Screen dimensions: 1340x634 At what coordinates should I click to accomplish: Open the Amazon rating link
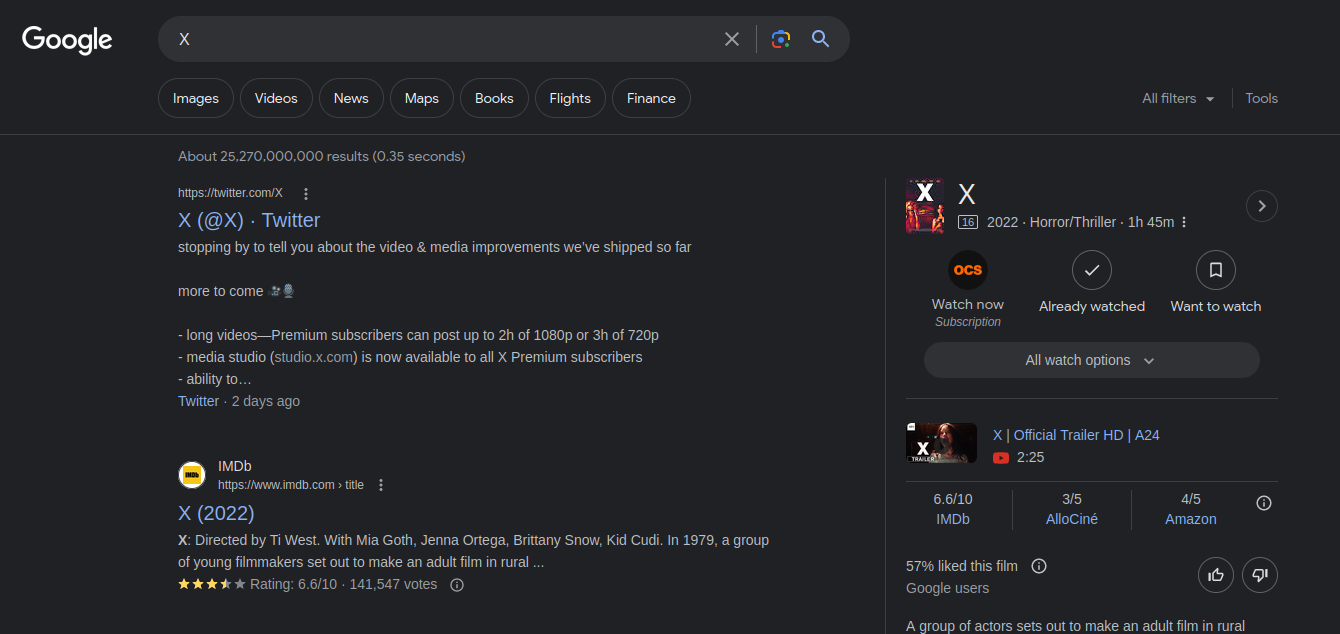pyautogui.click(x=1191, y=519)
